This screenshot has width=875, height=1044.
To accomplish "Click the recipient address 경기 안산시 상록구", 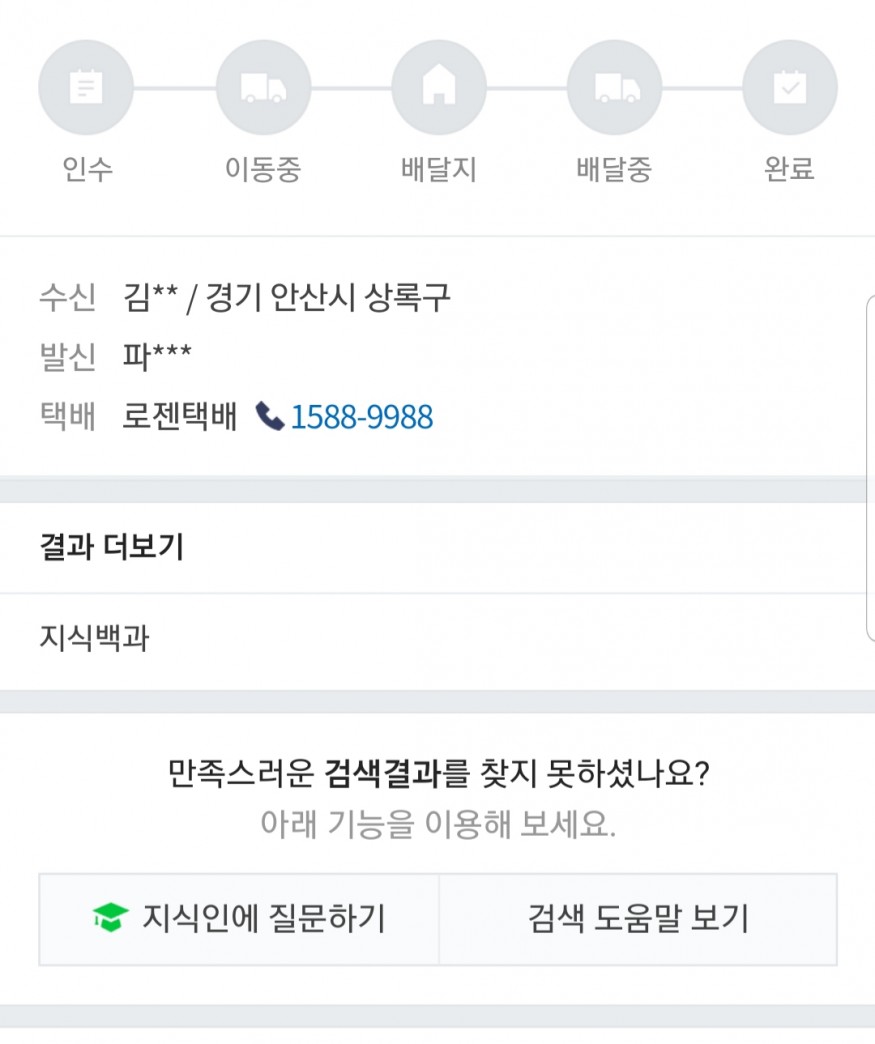I will [328, 298].
